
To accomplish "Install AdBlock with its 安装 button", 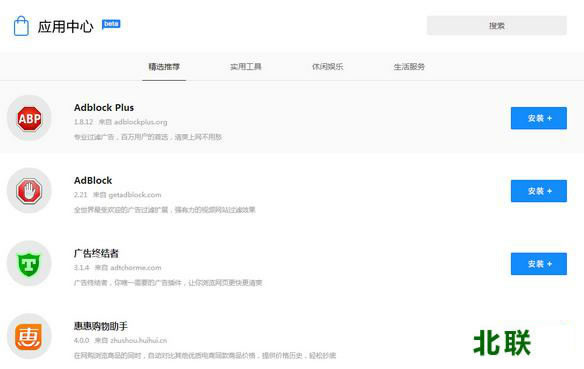I will point(539,191).
